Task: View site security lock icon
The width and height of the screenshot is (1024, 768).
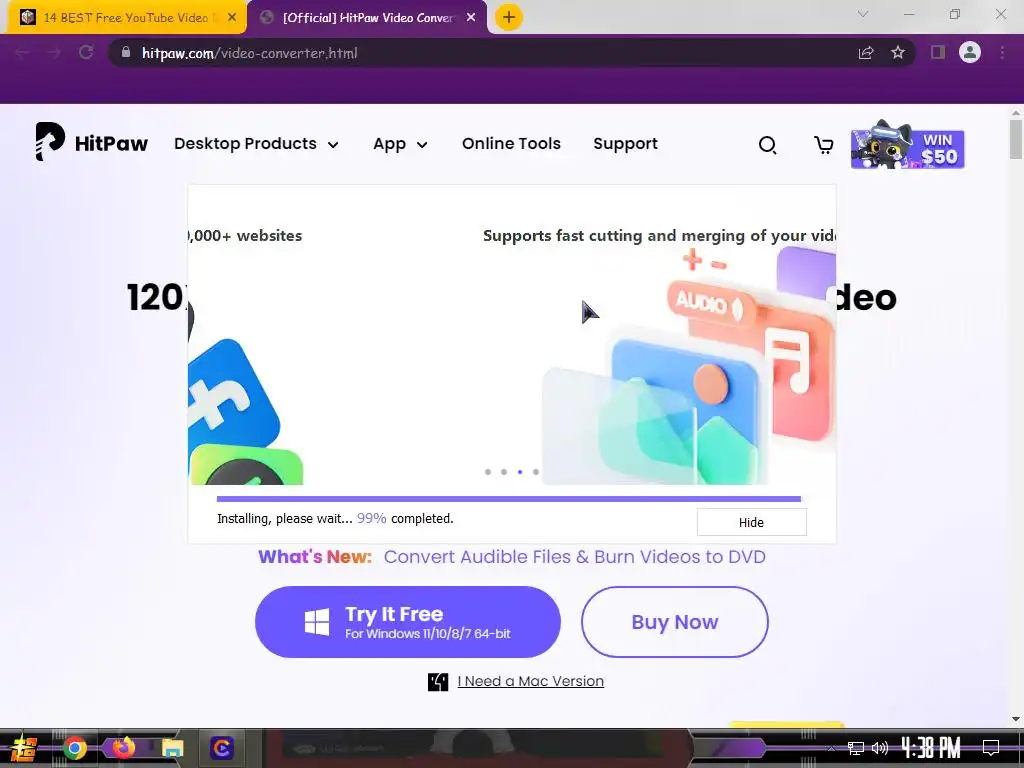Action: 126,52
